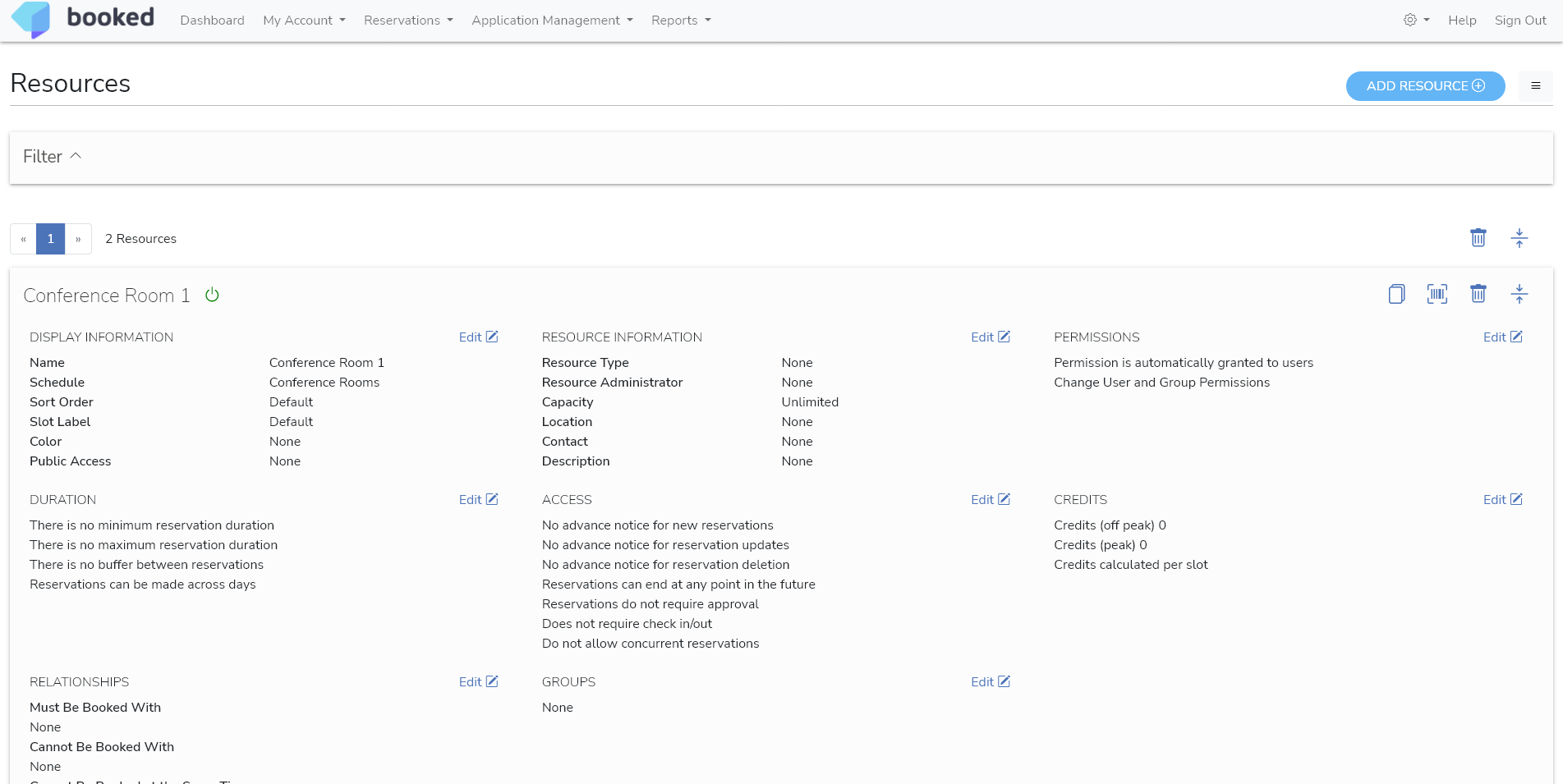1563x784 pixels.
Task: Click 'Permission is automatically granted to users'
Action: pyautogui.click(x=1184, y=363)
